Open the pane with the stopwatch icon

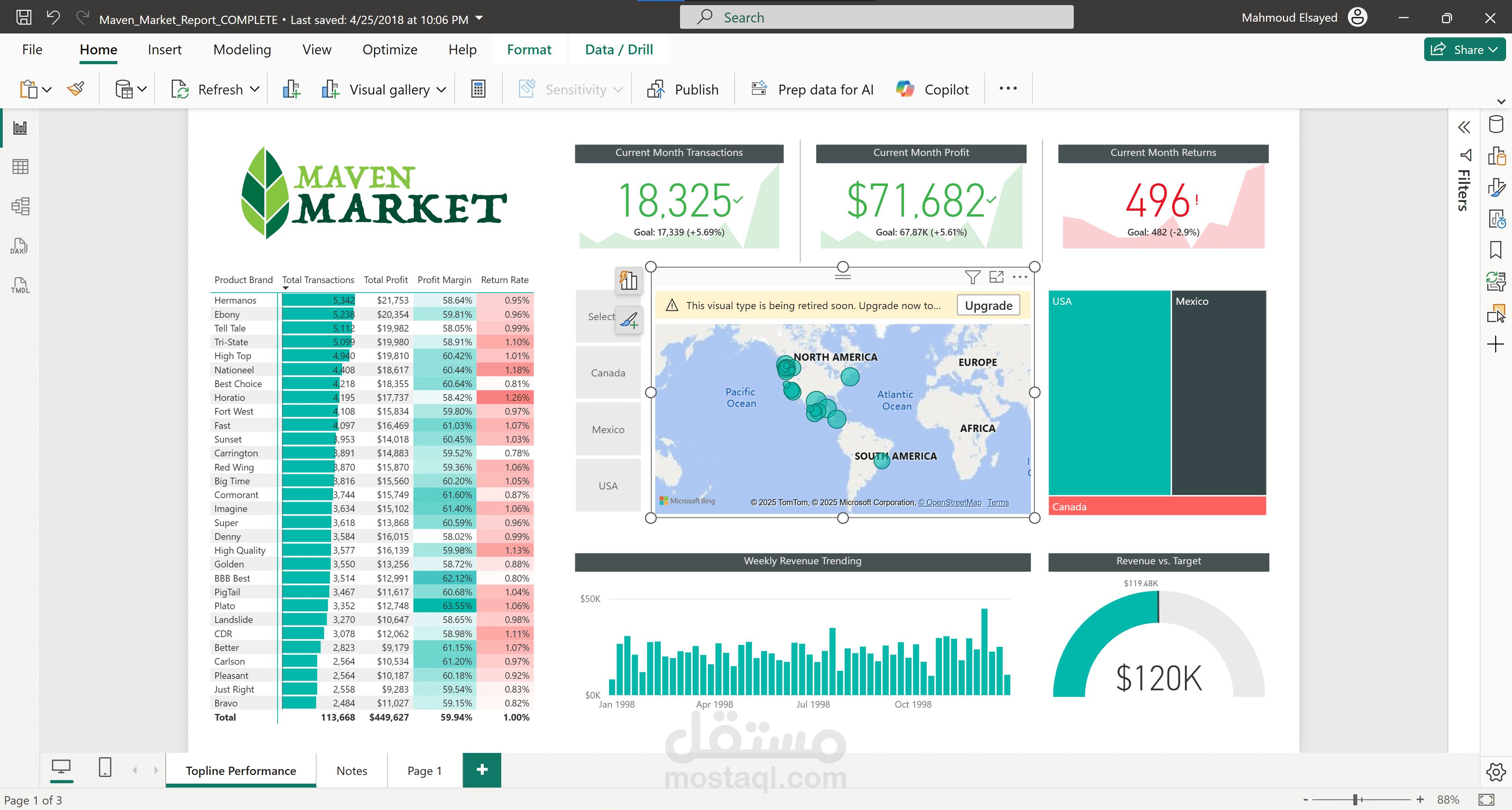tap(1496, 219)
